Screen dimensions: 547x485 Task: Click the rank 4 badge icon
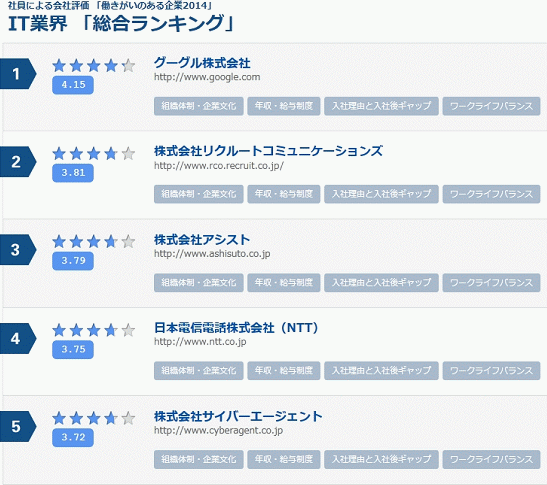pos(18,338)
